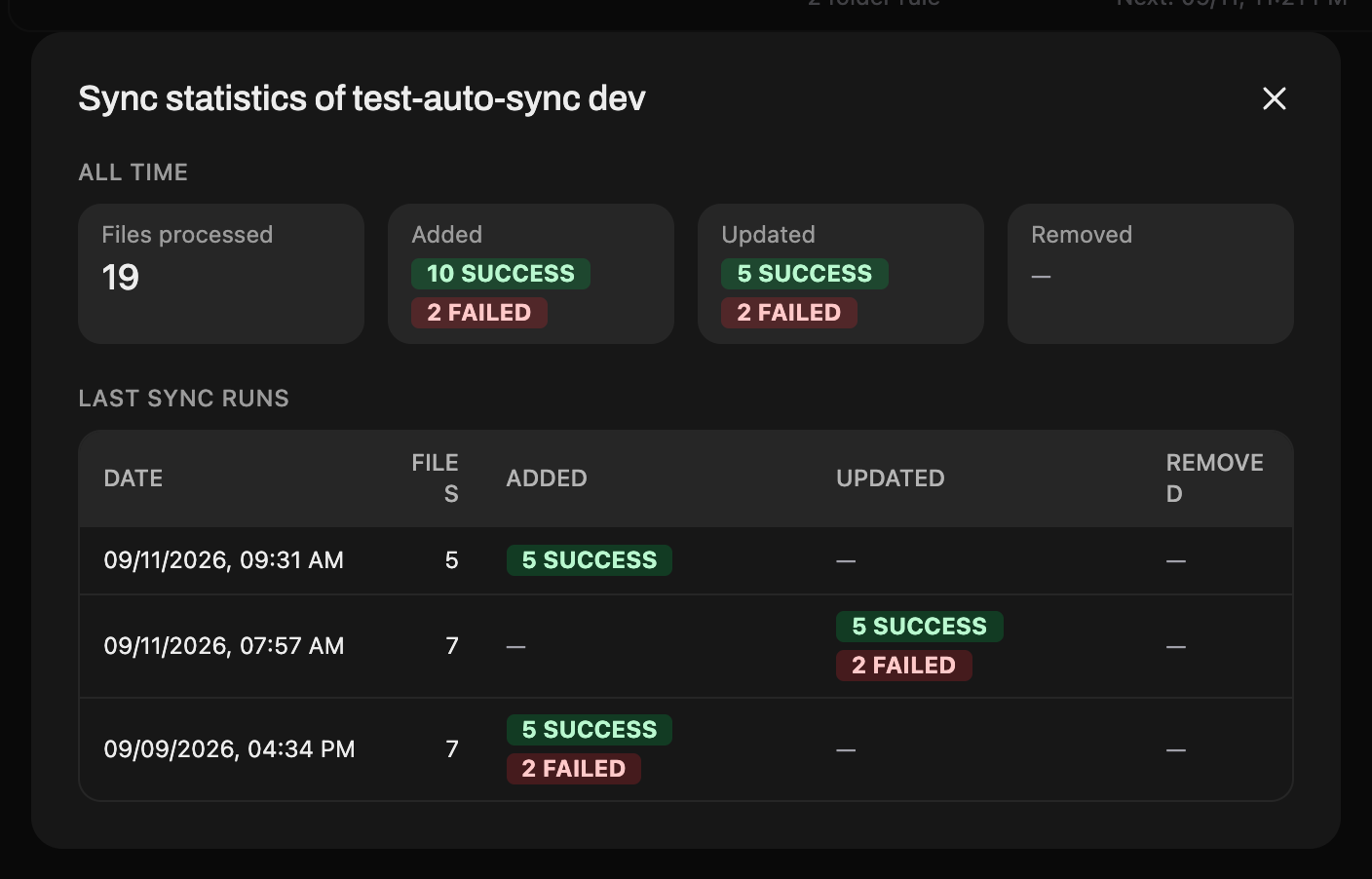Click "2 FAILED" badge in all-time Updated card
The image size is (1372, 879).
pos(789,313)
